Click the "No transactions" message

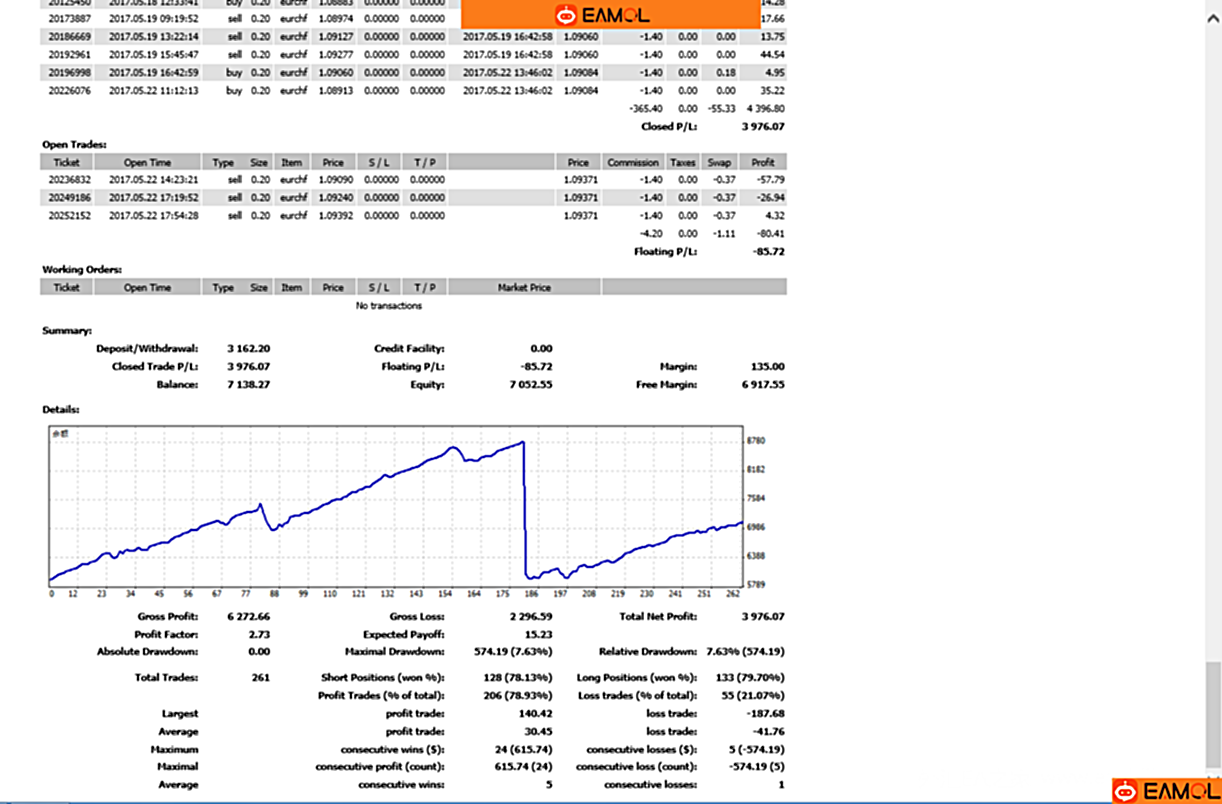pos(389,306)
